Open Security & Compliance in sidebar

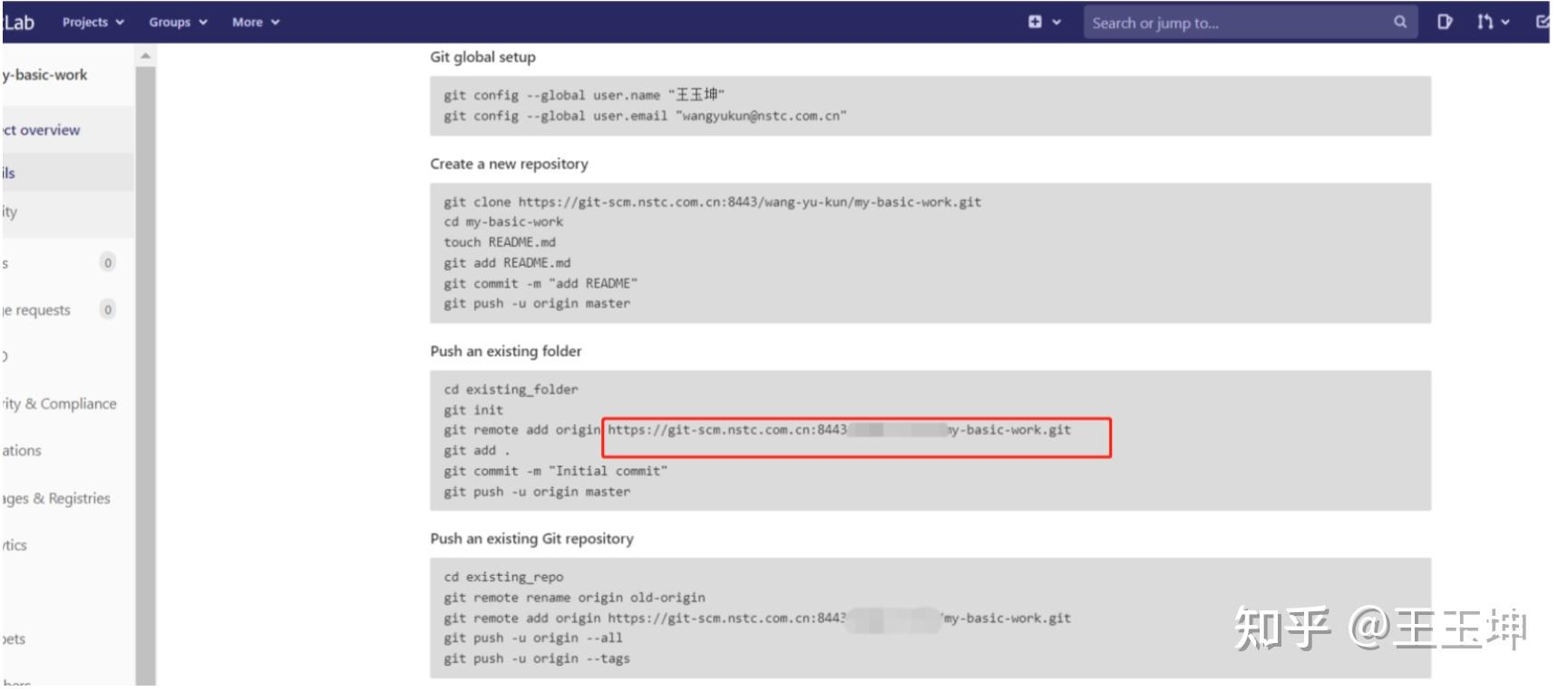click(60, 404)
